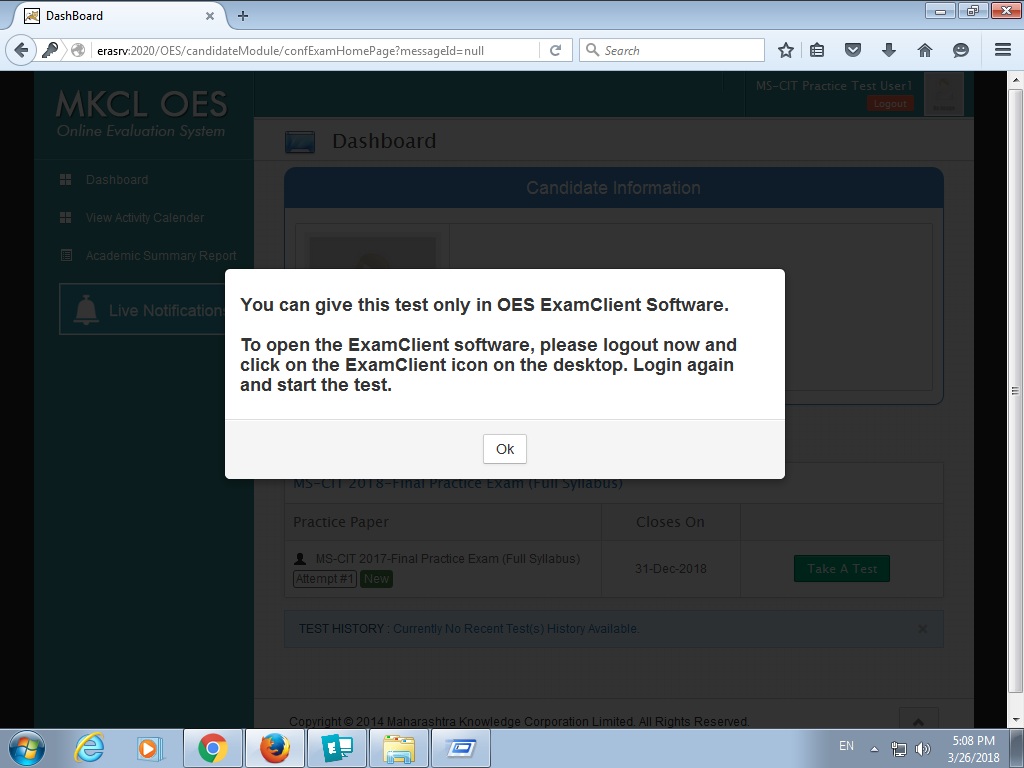Click the red Logout button
The width and height of the screenshot is (1024, 768).
[889, 104]
